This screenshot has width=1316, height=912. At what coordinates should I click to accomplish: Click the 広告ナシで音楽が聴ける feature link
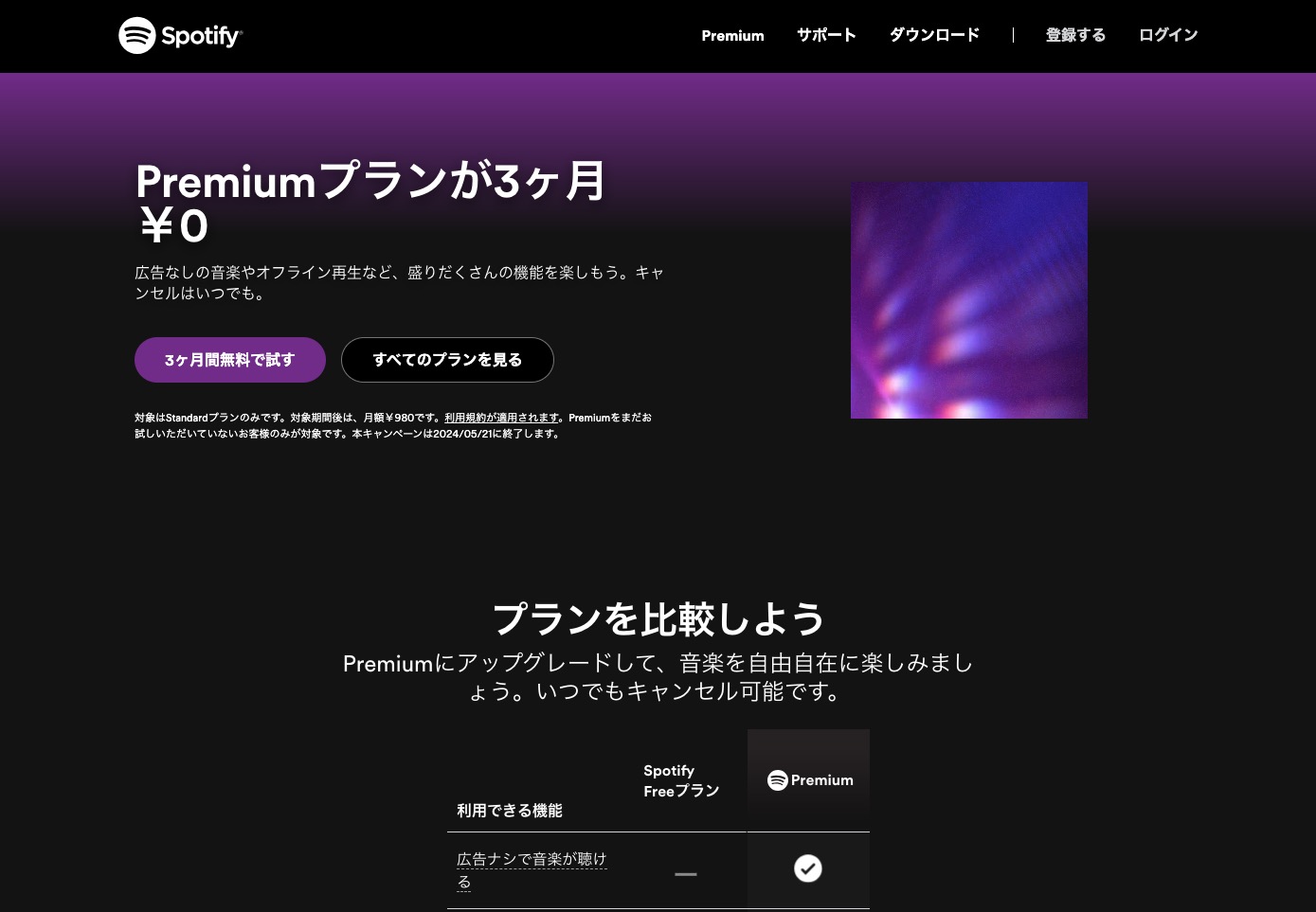tap(532, 869)
